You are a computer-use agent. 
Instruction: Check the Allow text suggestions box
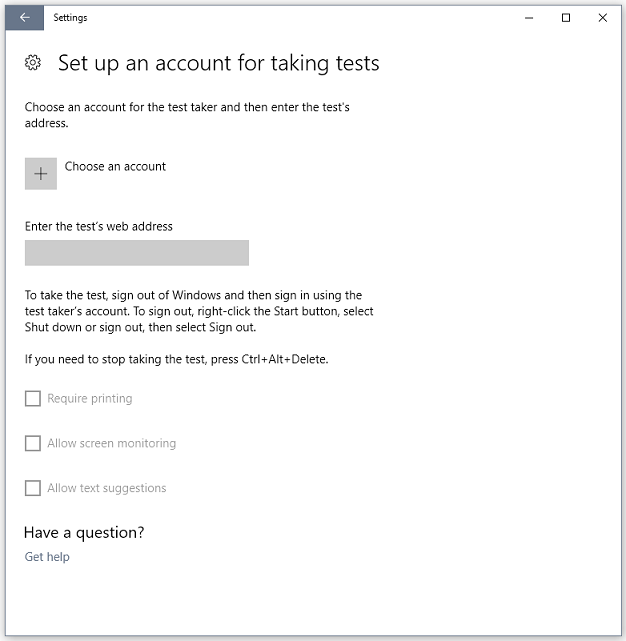33,488
